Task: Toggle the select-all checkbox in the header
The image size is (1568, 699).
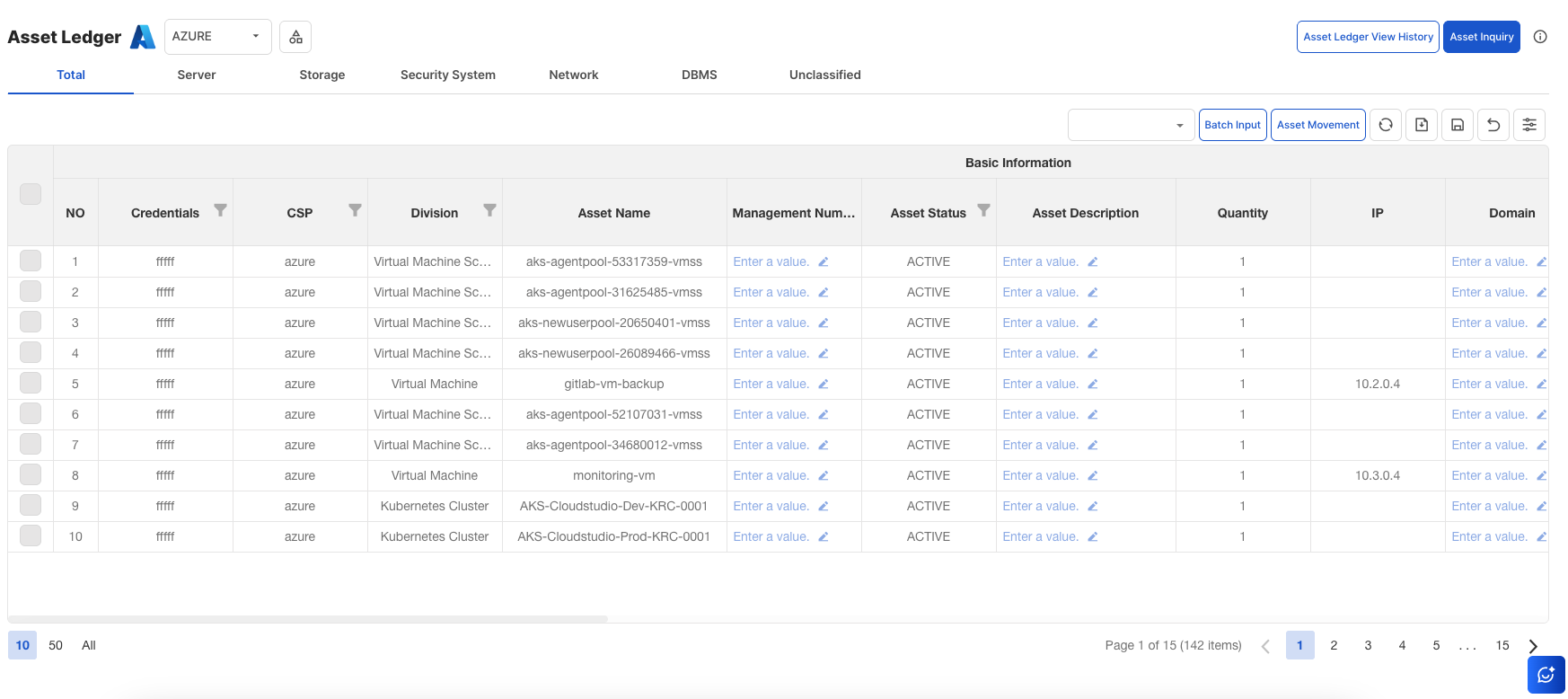Action: point(31,194)
